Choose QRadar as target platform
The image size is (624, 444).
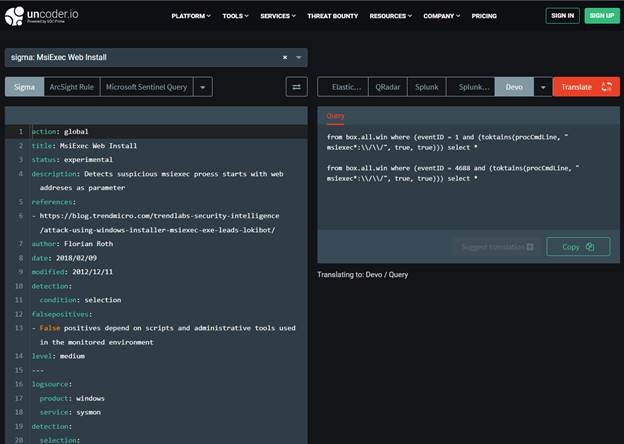[387, 87]
